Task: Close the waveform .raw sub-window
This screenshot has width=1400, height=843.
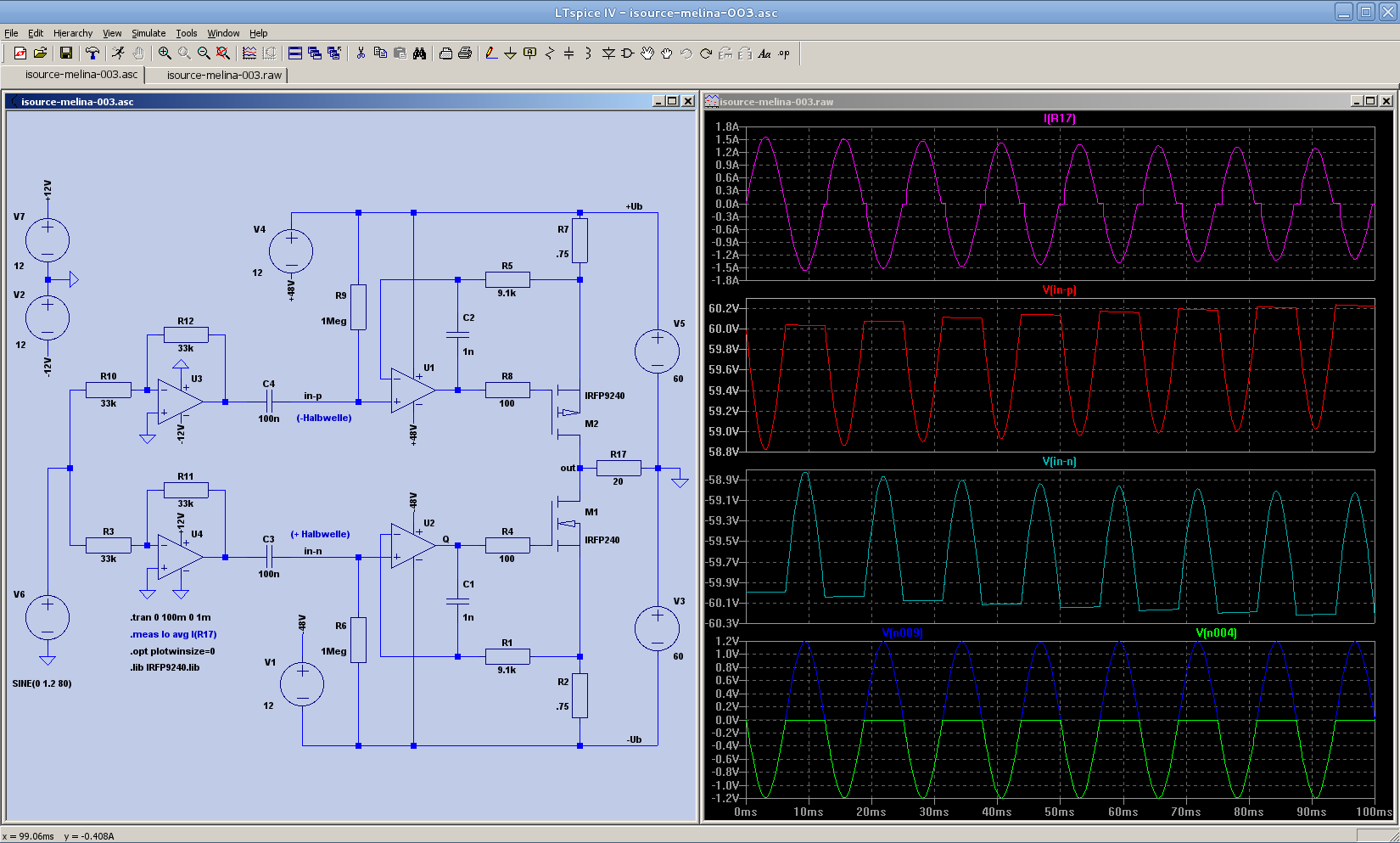Action: pos(1386,101)
